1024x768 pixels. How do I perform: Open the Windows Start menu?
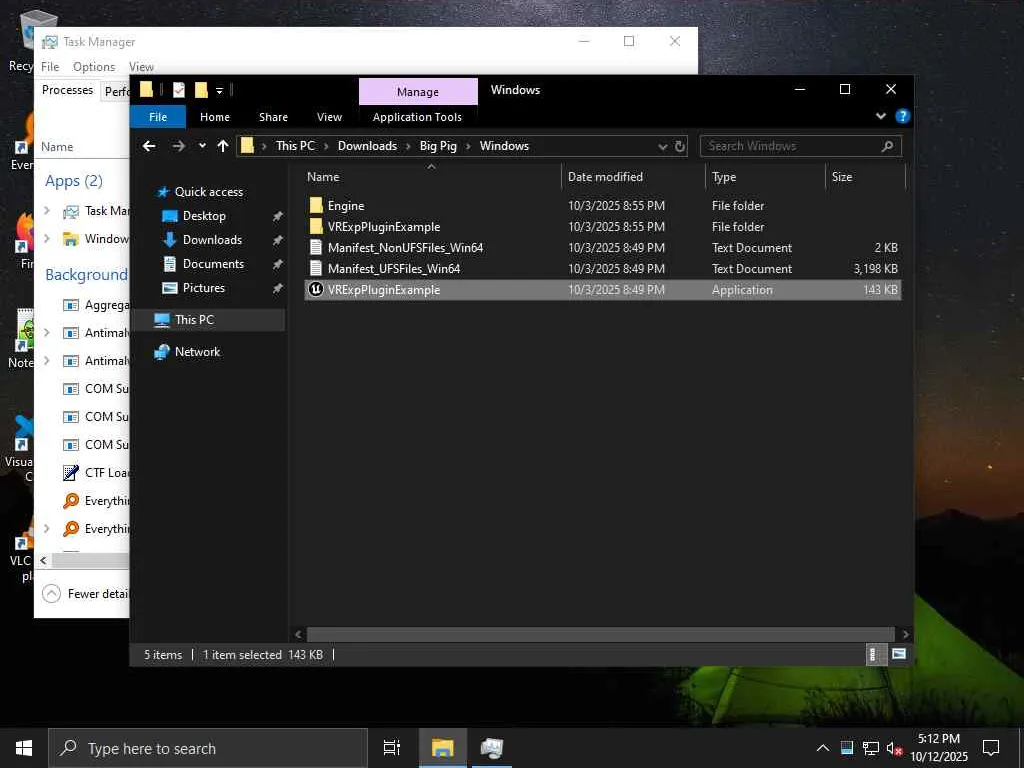[x=24, y=748]
